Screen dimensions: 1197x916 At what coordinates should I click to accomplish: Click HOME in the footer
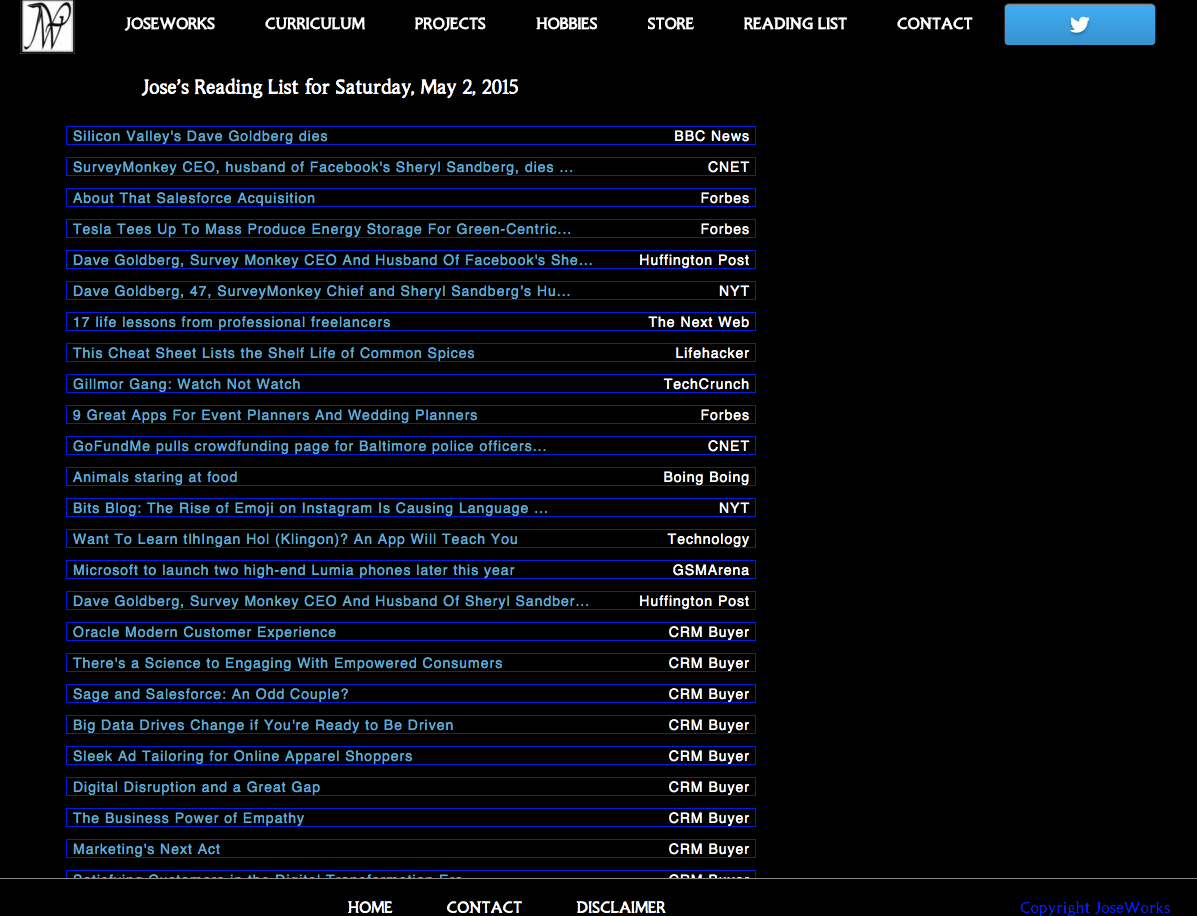coord(369,907)
